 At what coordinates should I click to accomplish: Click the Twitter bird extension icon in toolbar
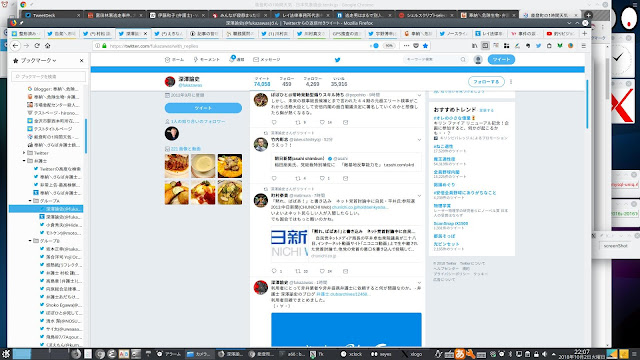[x=538, y=46]
